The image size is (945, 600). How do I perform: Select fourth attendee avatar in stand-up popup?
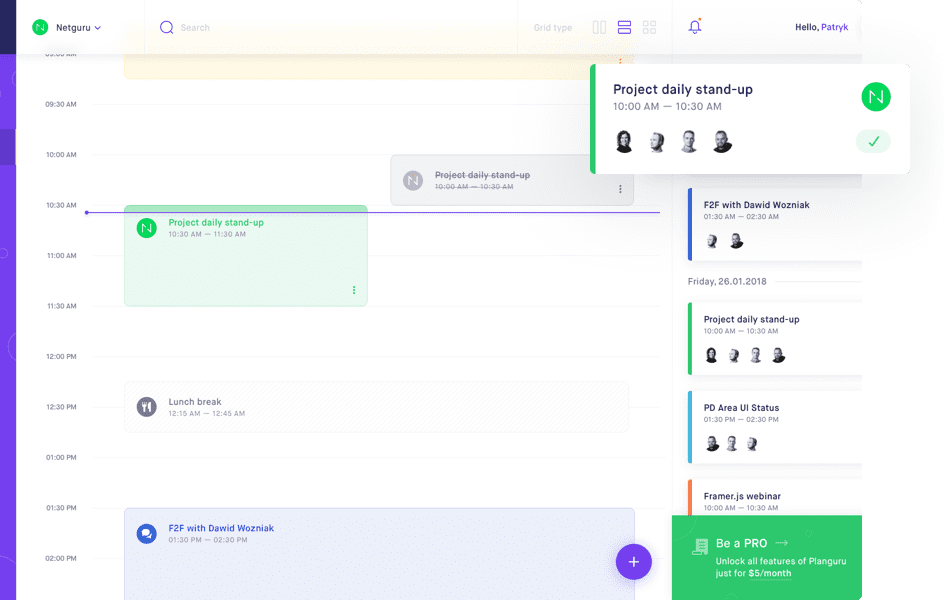(x=721, y=142)
